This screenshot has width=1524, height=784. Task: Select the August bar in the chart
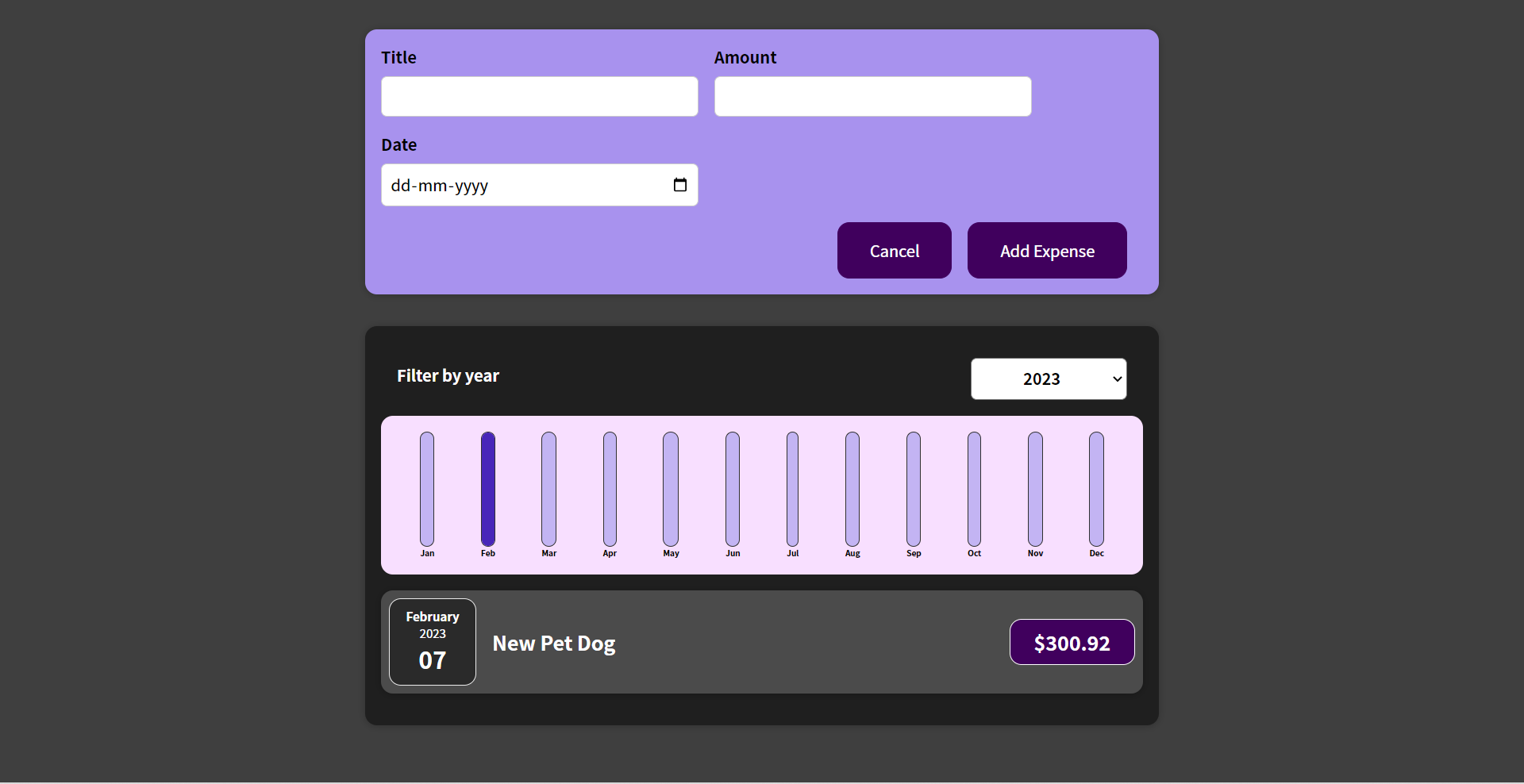coord(852,488)
